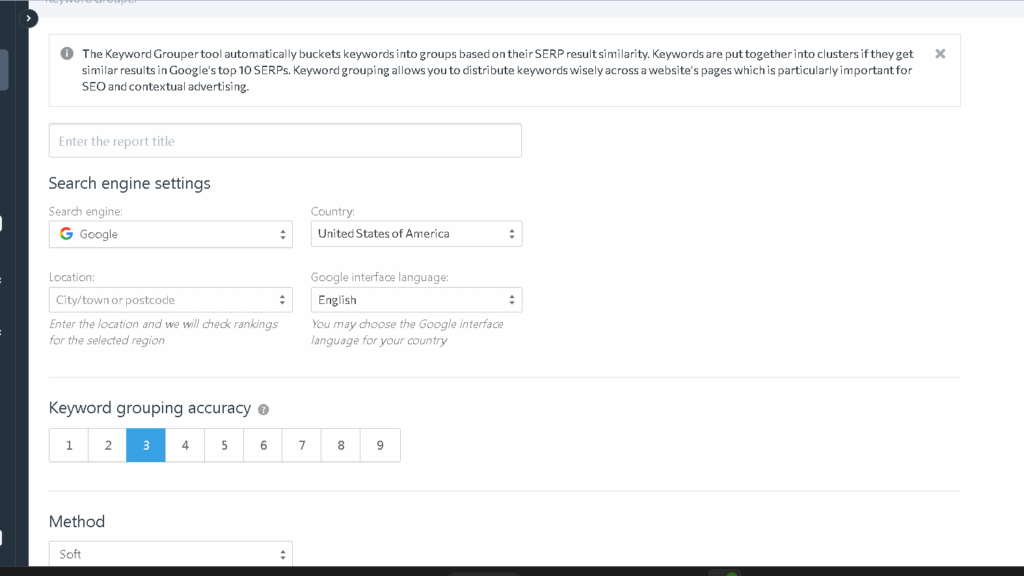
Task: Click the info icon in the banner
Action: tap(66, 54)
